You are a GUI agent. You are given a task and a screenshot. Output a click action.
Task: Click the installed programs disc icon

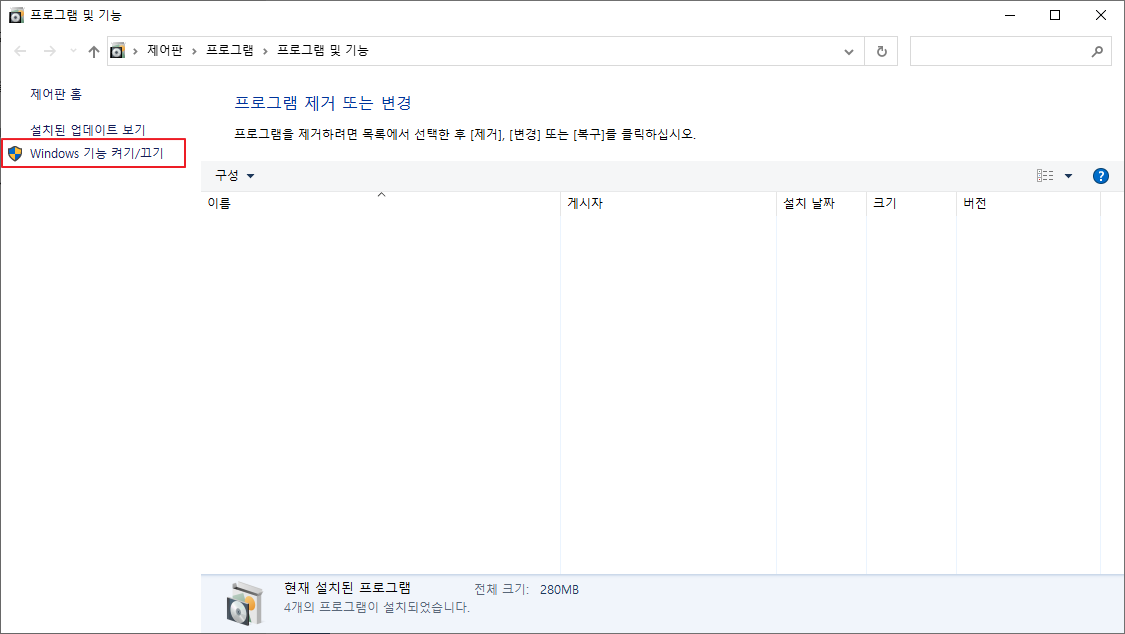tap(245, 603)
